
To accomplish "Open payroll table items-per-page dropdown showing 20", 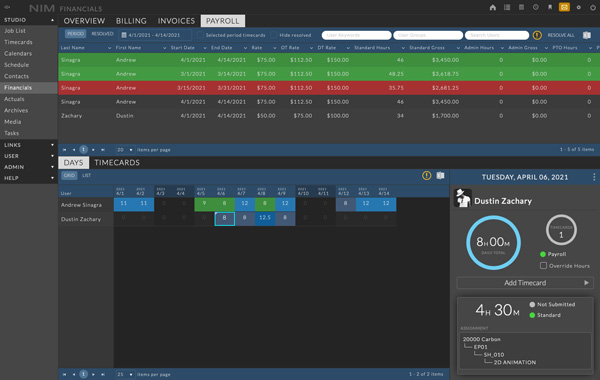I will 125,150.
